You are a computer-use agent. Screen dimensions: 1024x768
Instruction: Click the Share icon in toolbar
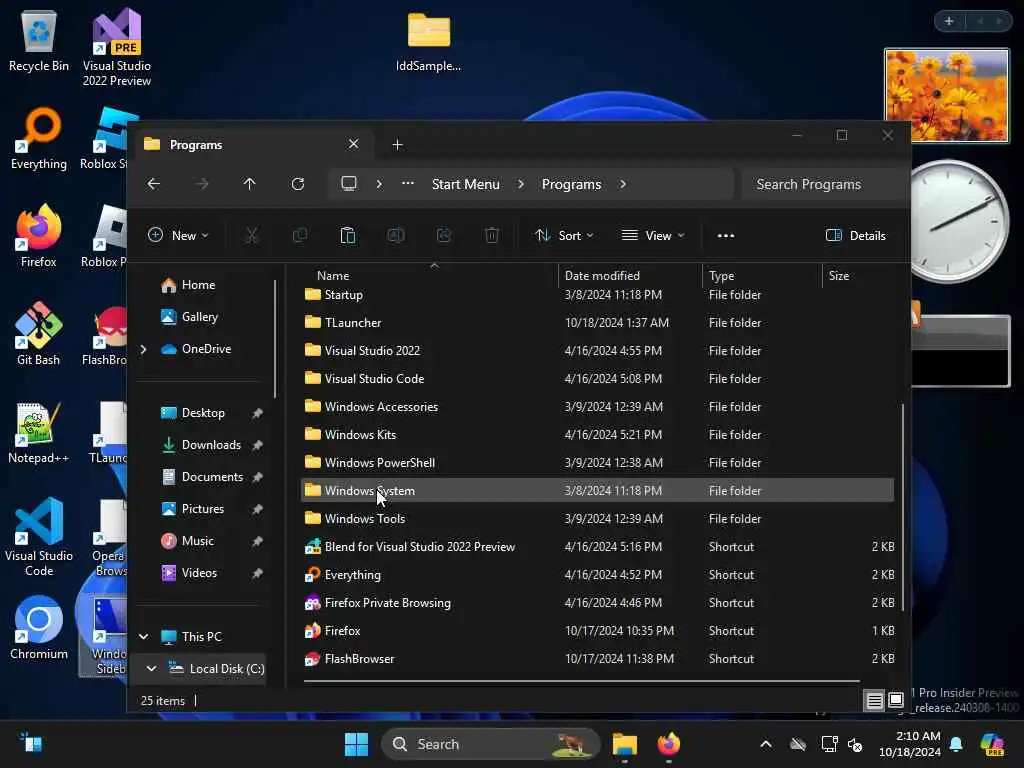(x=444, y=236)
